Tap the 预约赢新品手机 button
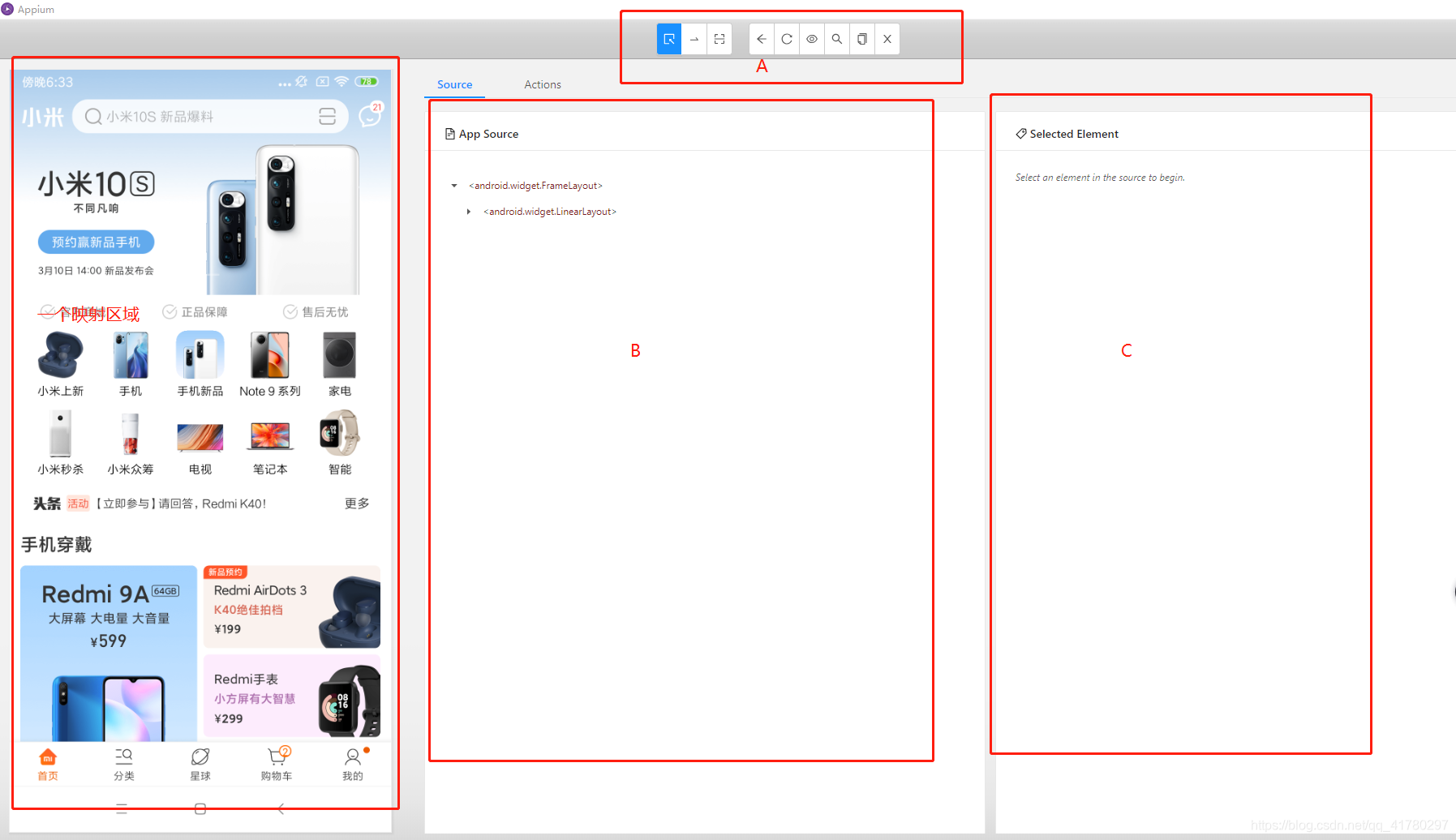Image resolution: width=1456 pixels, height=840 pixels. pos(96,242)
